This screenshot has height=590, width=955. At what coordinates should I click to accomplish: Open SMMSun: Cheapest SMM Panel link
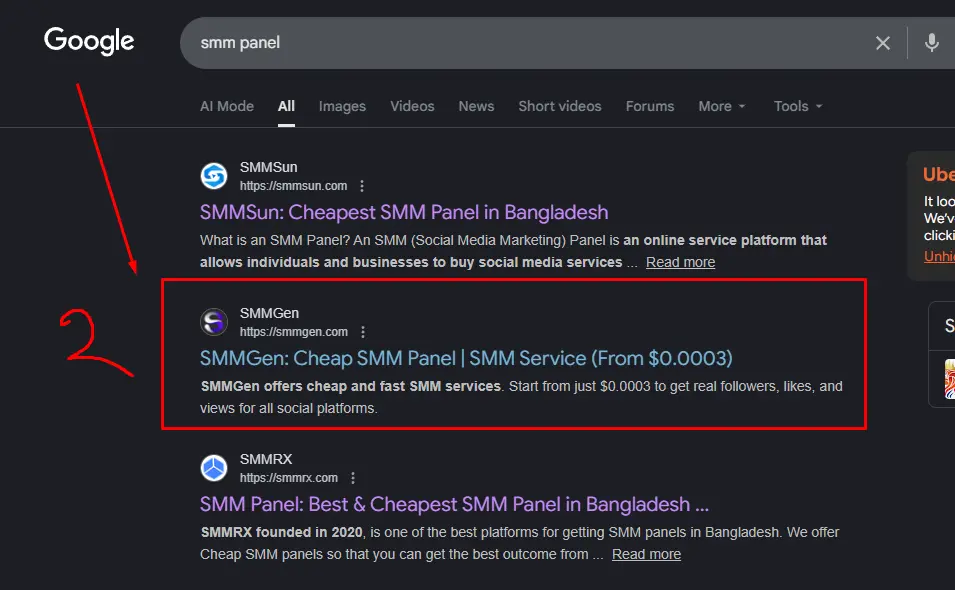404,212
